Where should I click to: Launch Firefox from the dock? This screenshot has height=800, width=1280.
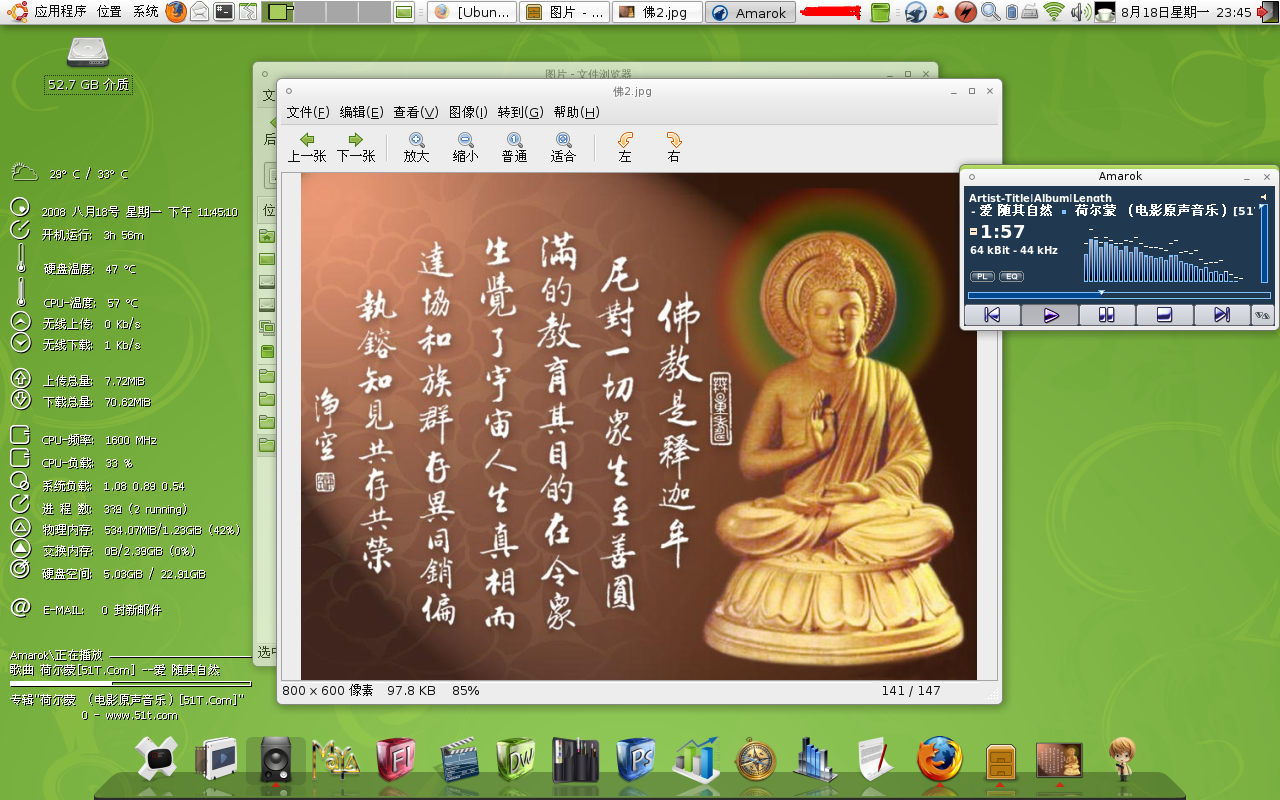(x=940, y=759)
